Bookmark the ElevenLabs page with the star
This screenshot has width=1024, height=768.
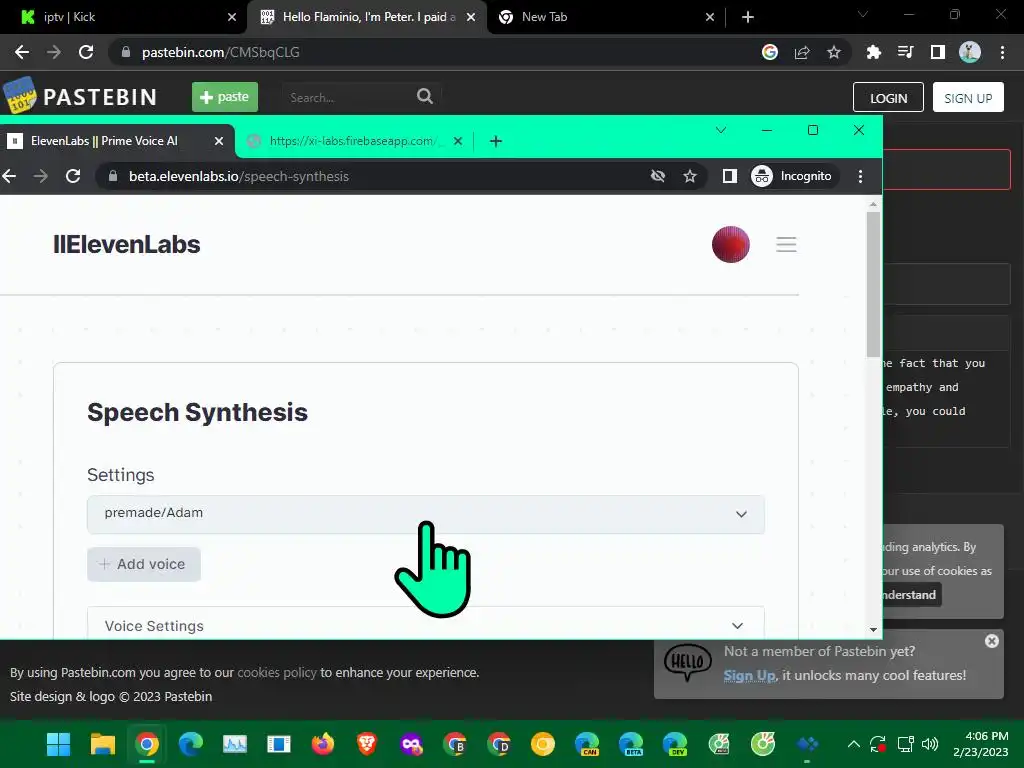(690, 176)
